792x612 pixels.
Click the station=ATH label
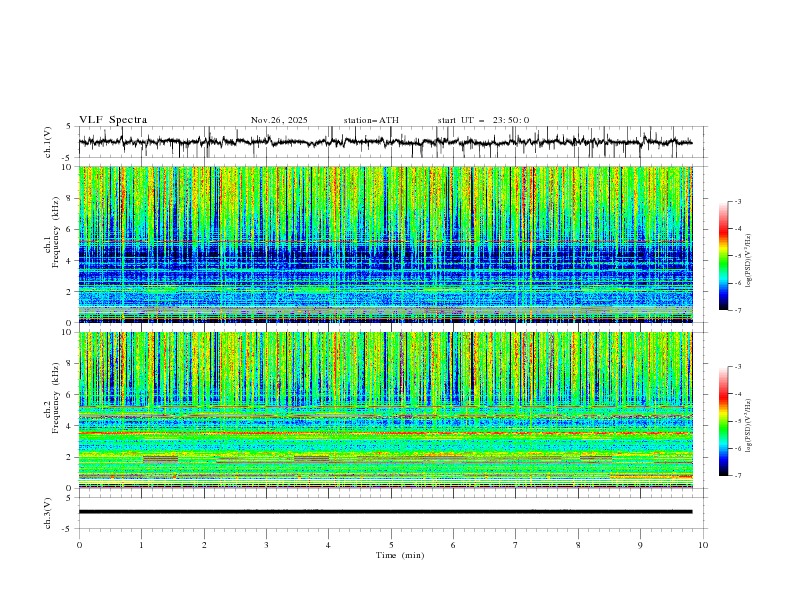(x=371, y=120)
